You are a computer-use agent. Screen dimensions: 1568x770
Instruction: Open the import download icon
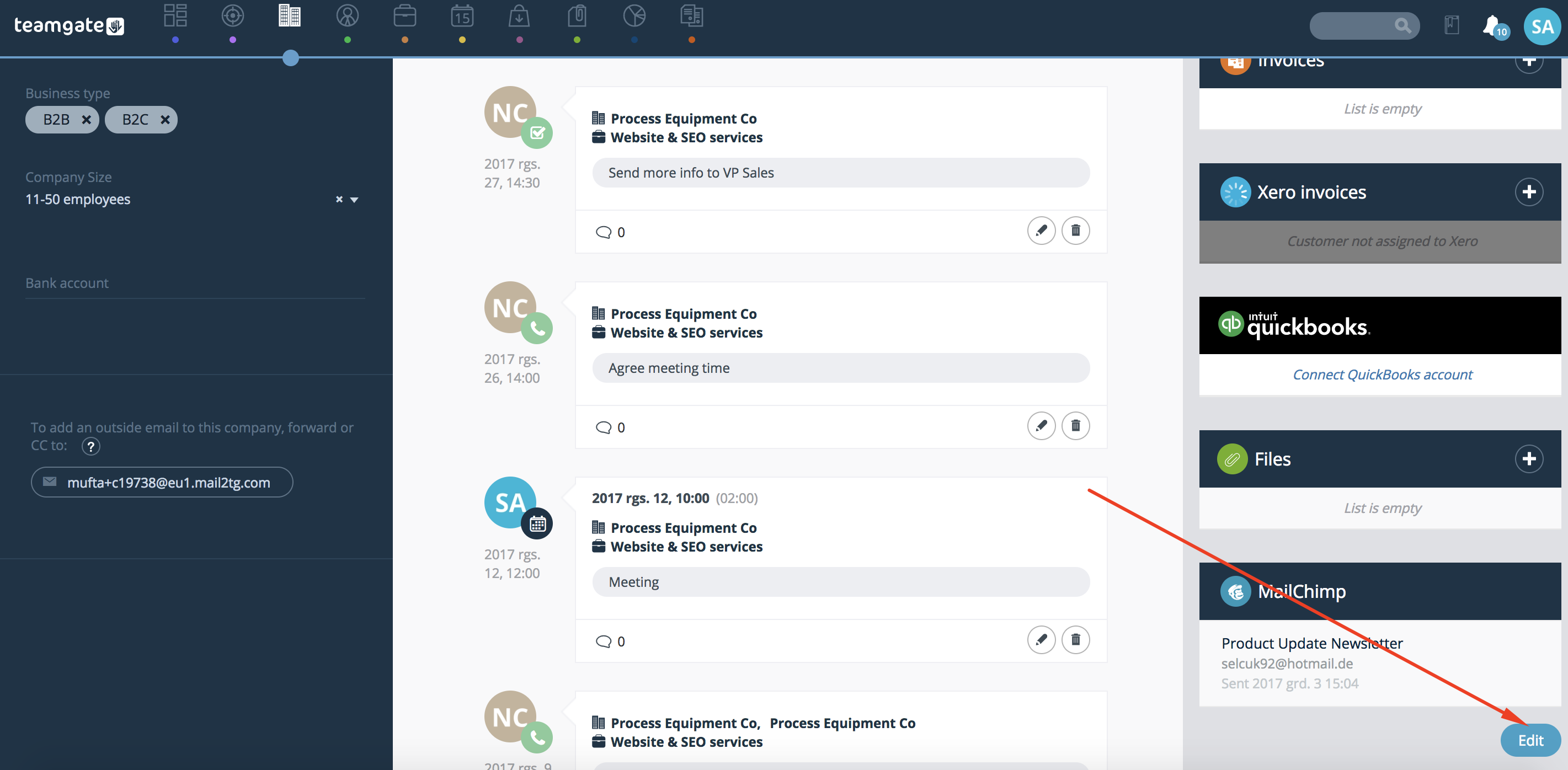click(x=519, y=16)
